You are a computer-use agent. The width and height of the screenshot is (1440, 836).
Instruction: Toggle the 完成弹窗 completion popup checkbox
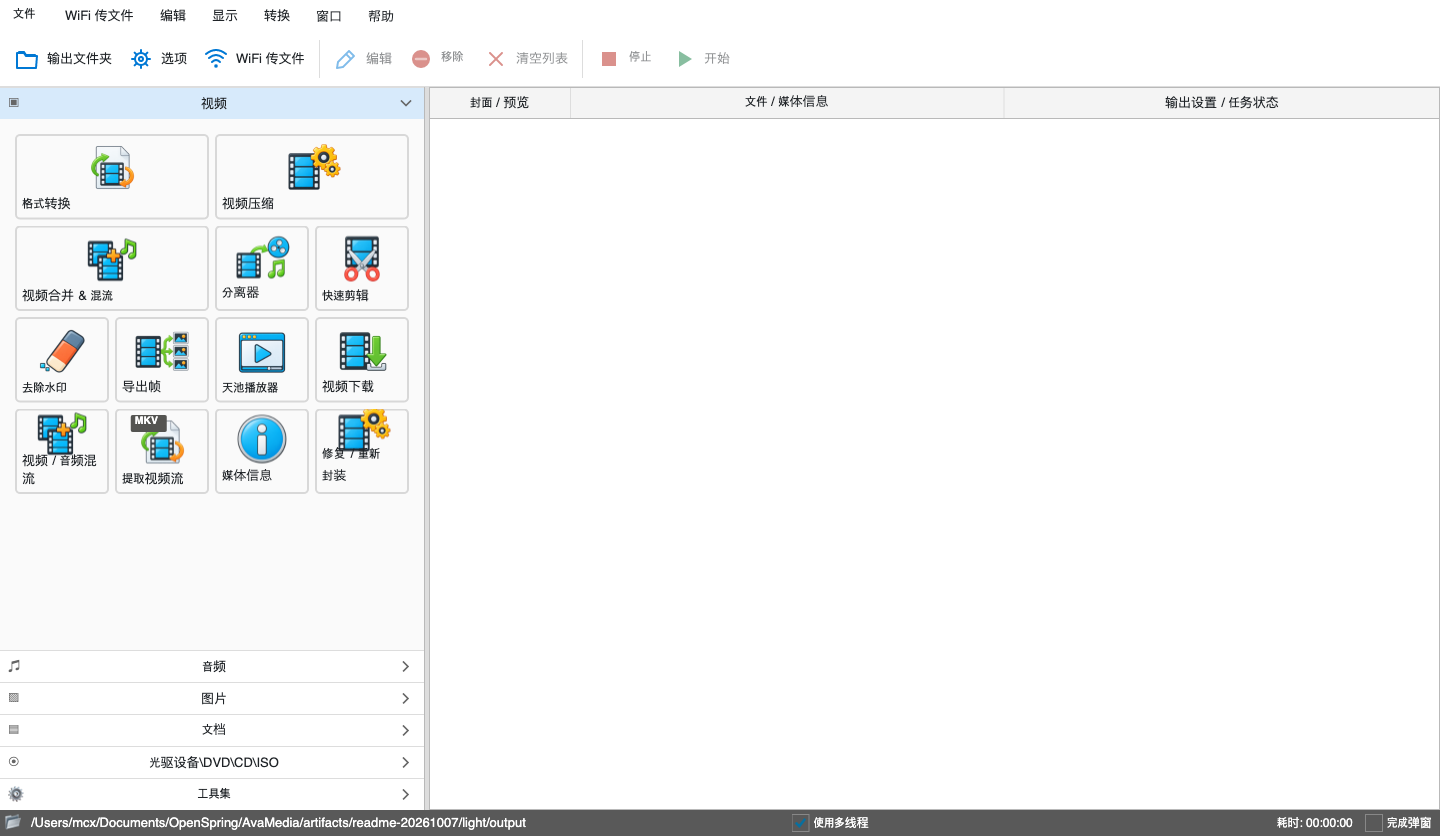[x=1374, y=823]
